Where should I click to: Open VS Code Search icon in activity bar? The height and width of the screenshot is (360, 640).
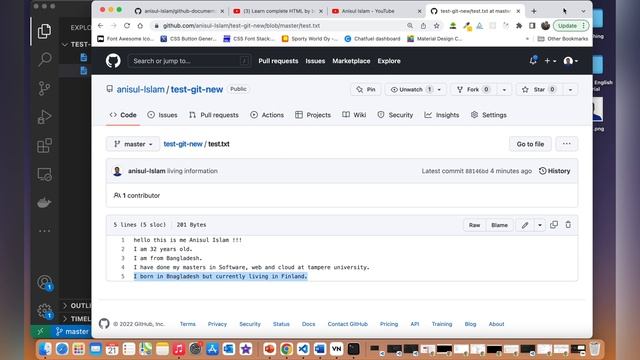click(x=44, y=59)
